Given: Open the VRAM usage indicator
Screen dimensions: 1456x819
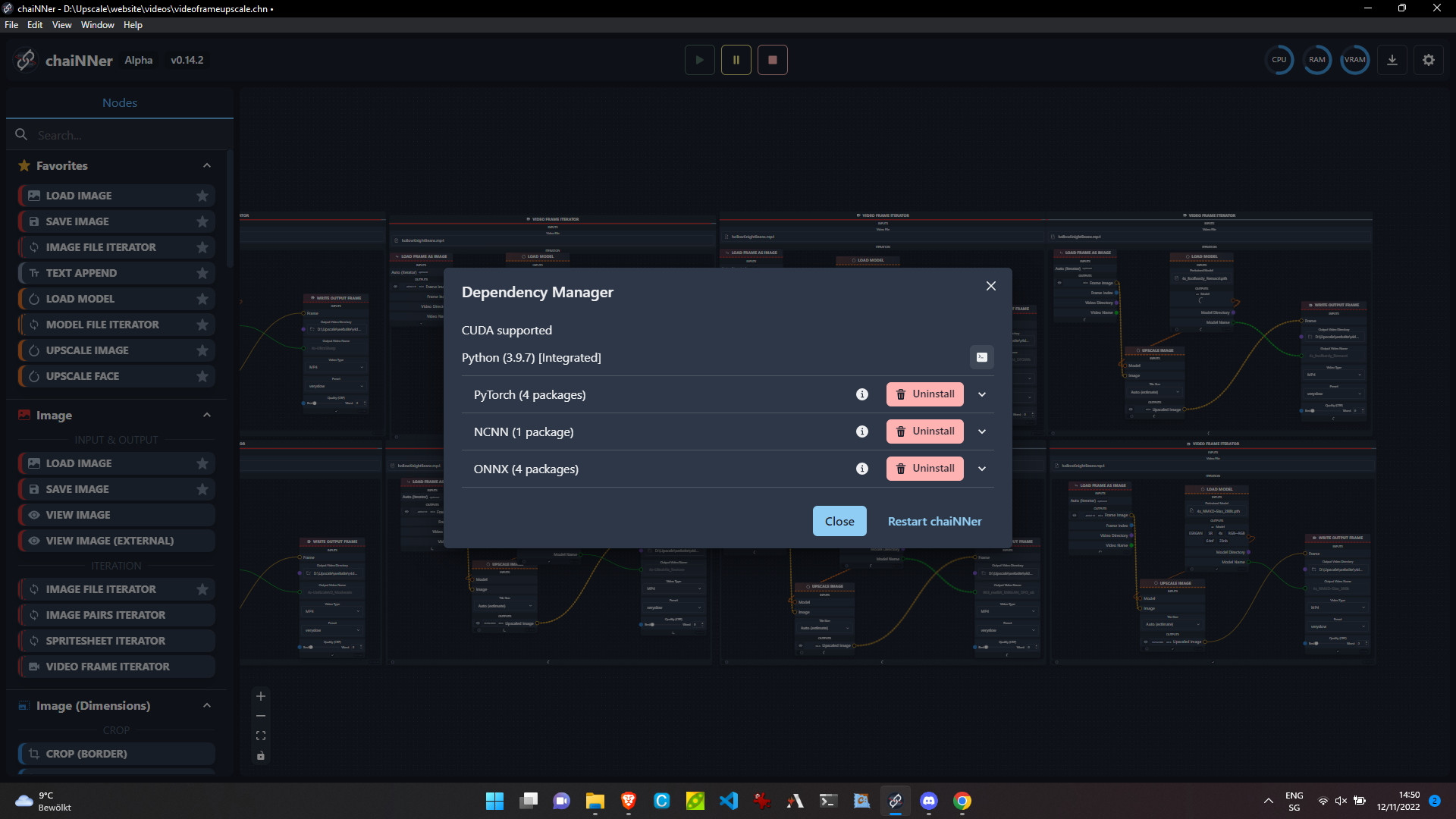Looking at the screenshot, I should (x=1355, y=60).
